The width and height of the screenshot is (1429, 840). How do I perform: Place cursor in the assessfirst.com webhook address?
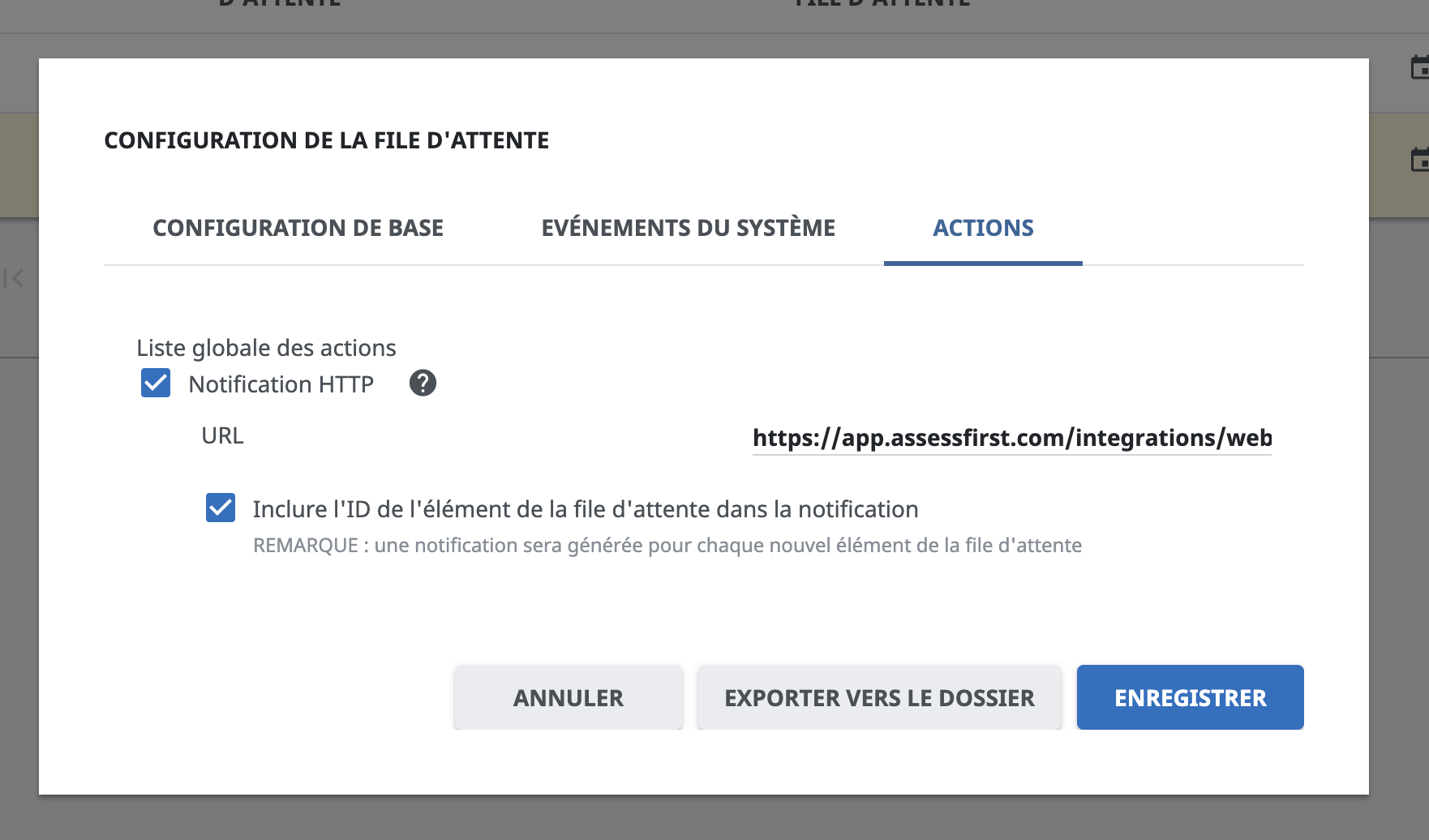(1011, 438)
